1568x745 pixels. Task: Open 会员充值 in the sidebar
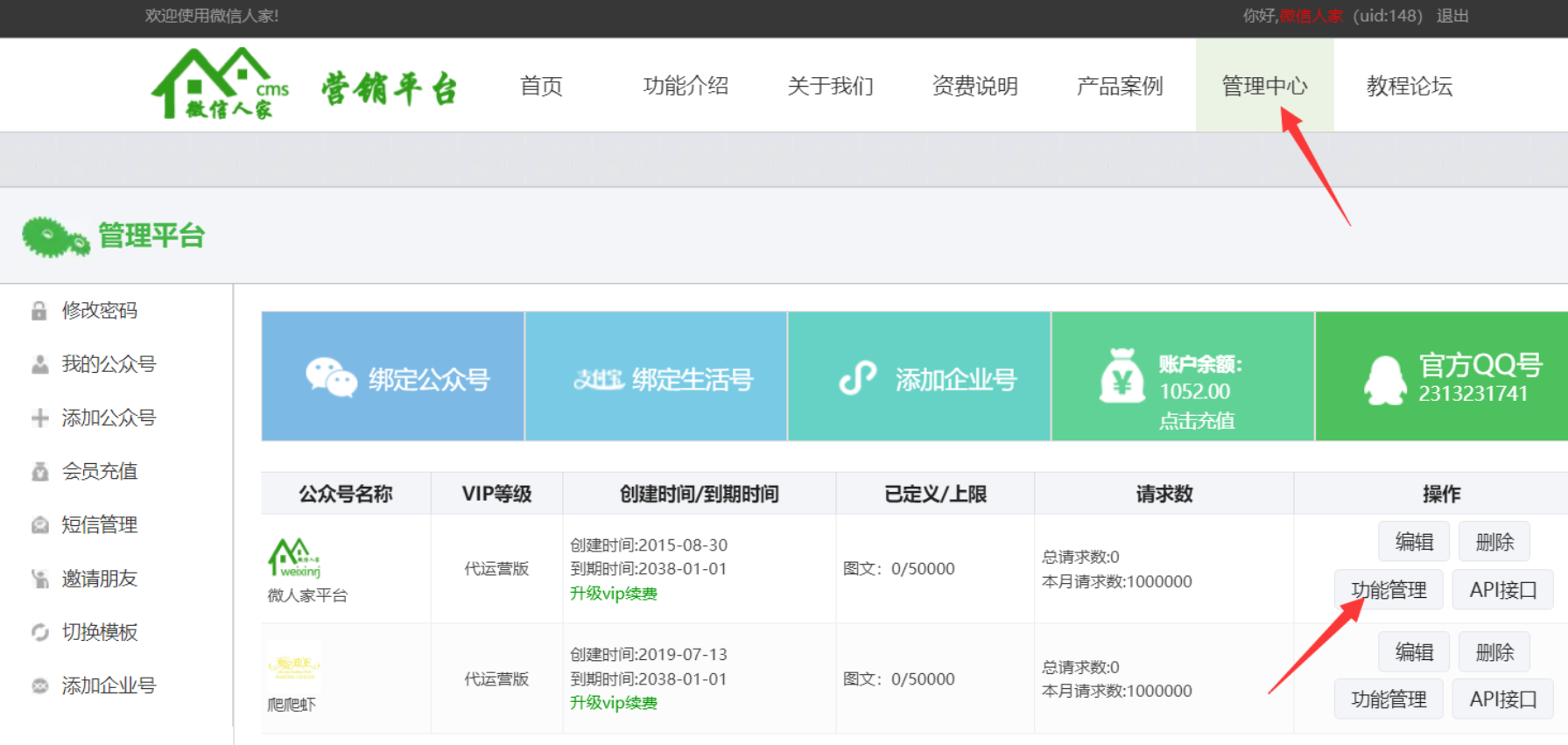[100, 472]
